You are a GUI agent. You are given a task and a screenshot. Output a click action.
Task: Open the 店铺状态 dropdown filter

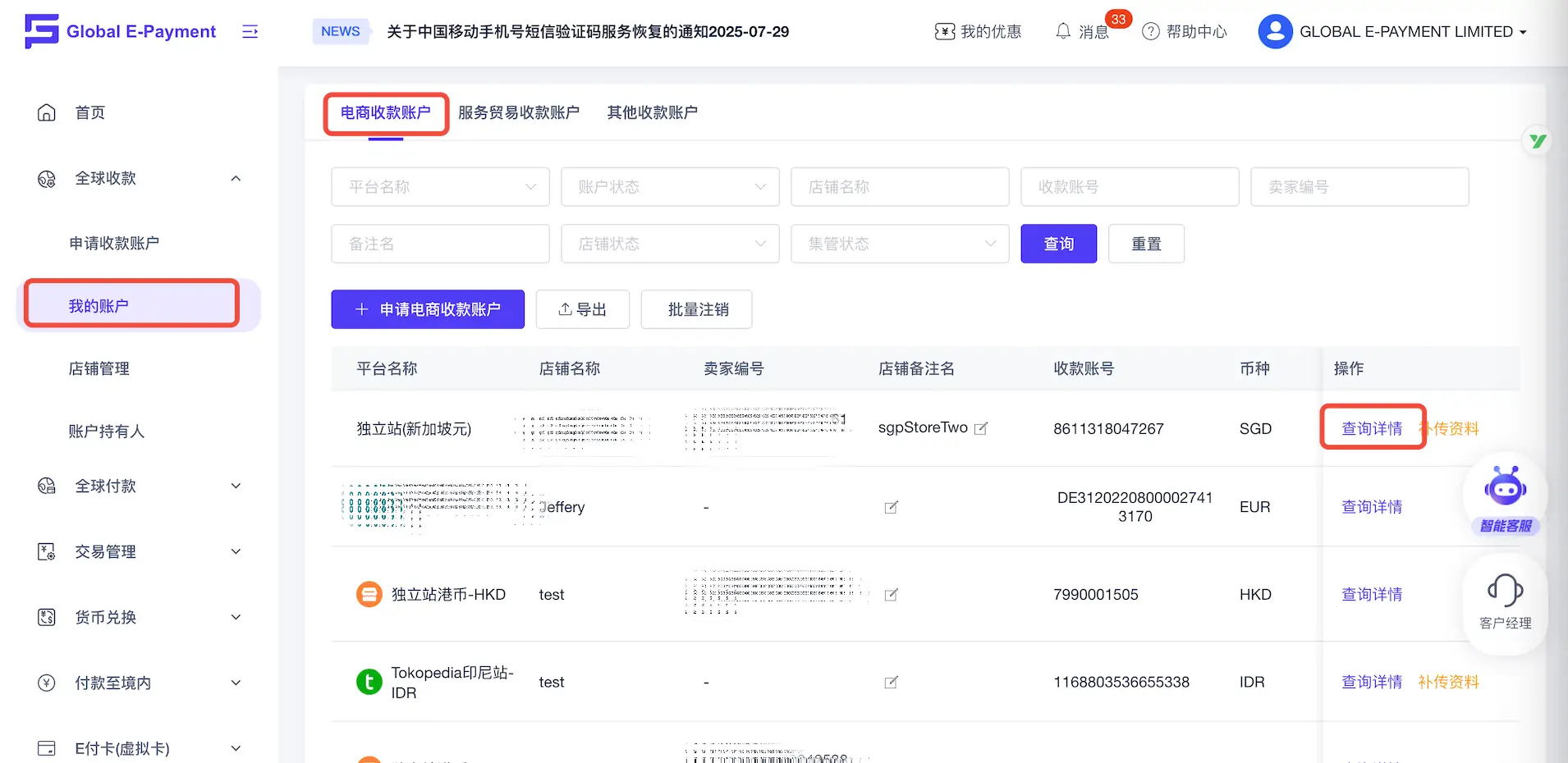(x=670, y=244)
